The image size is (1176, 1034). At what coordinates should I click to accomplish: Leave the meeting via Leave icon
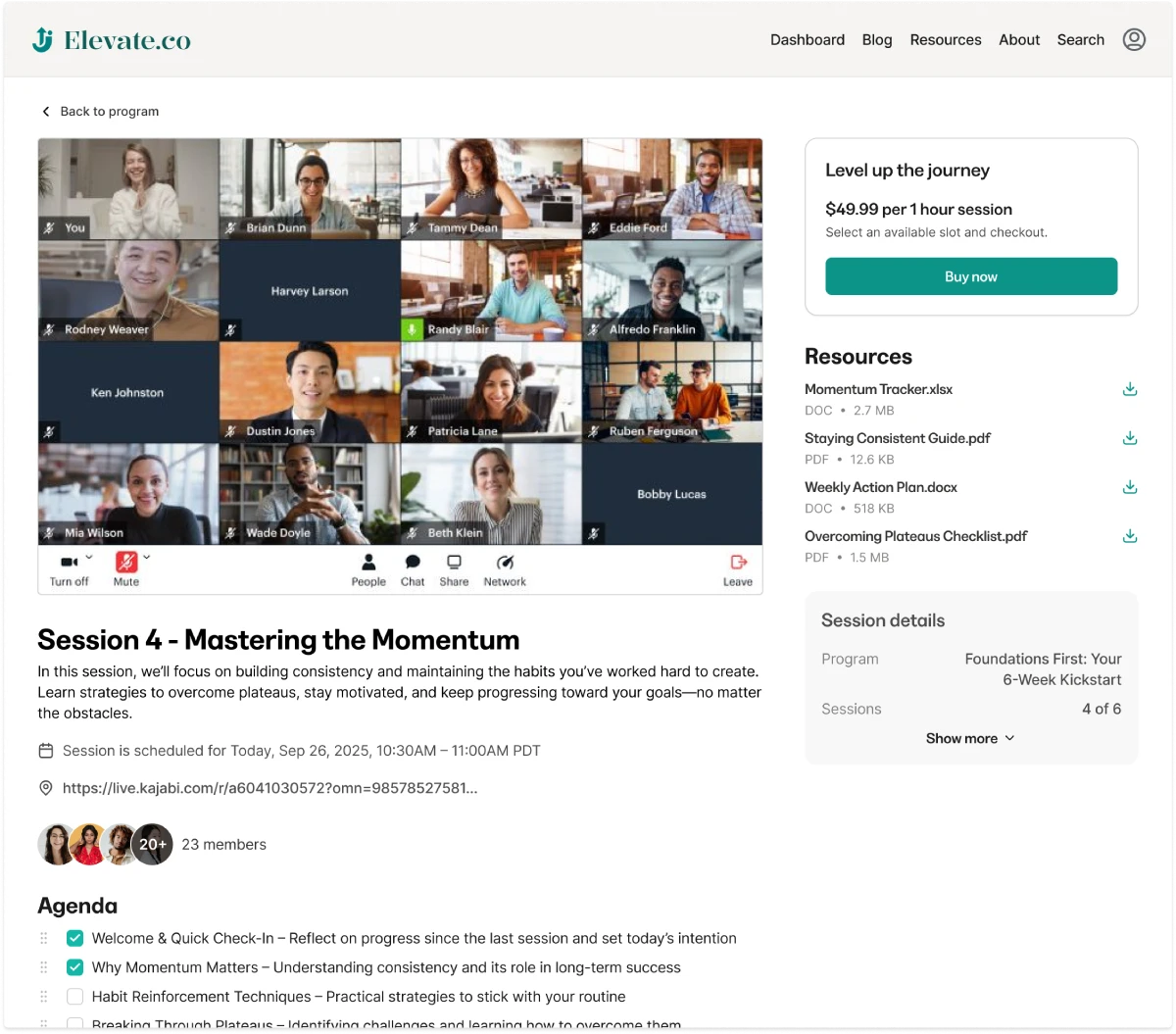[x=738, y=563]
